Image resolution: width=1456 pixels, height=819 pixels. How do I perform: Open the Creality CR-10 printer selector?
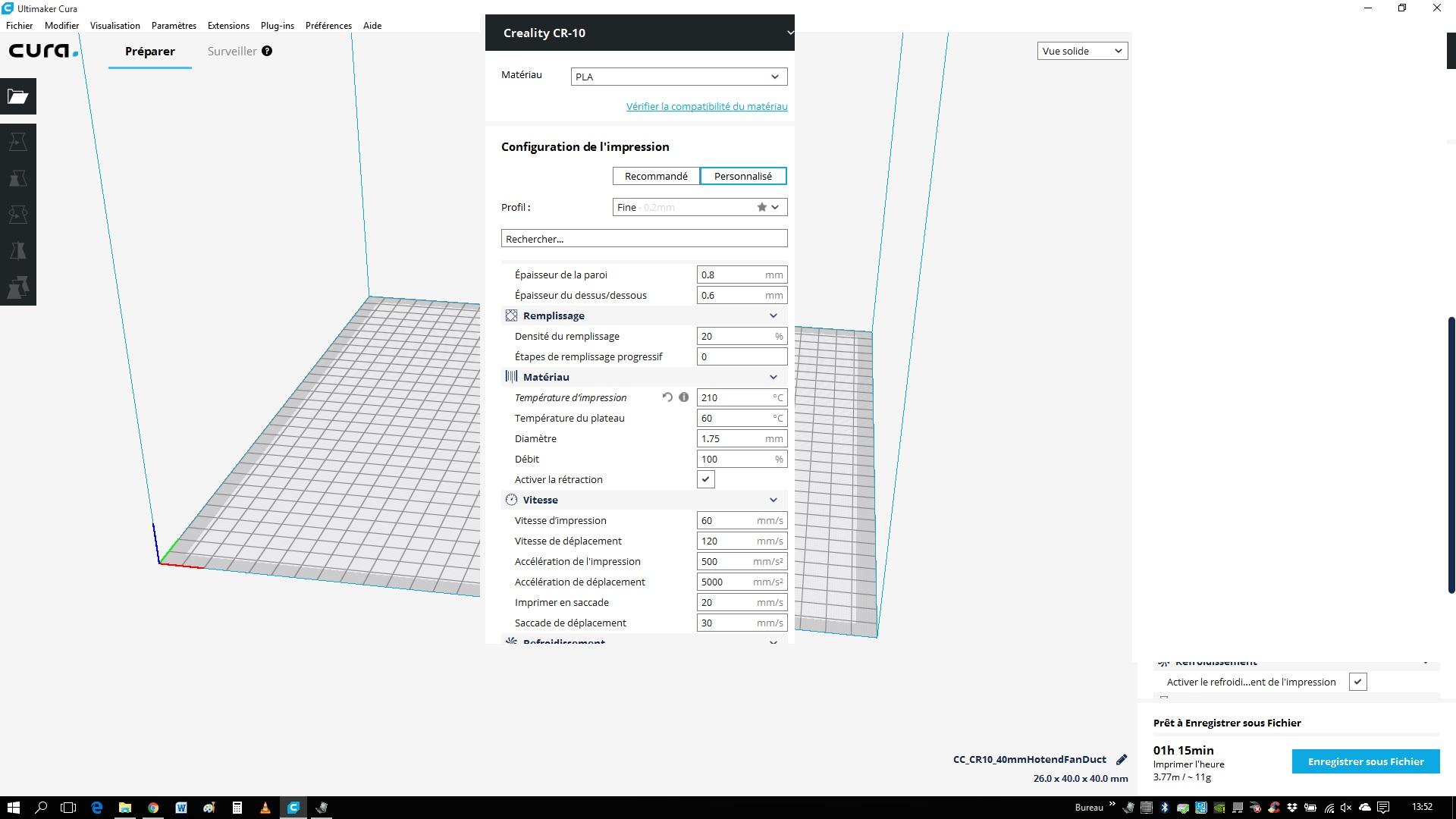coord(640,33)
